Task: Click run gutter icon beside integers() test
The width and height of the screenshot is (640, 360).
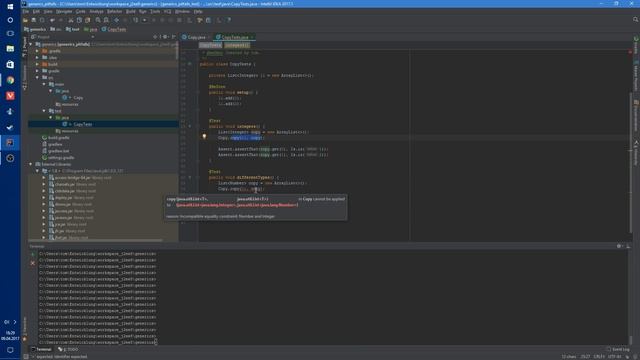Action: (x=189, y=127)
